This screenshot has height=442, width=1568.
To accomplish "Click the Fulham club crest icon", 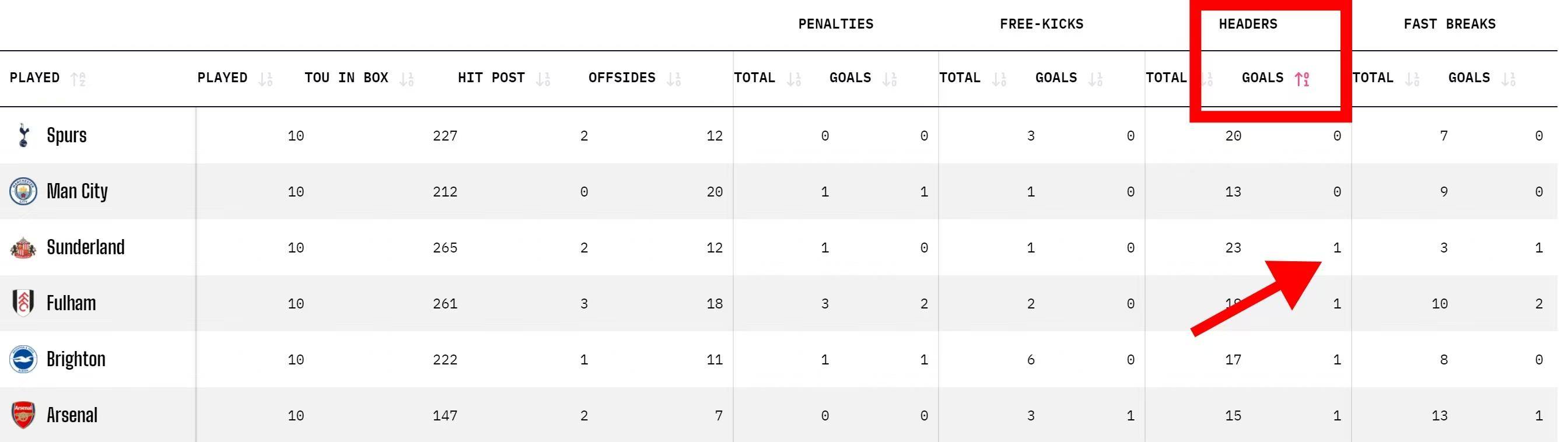I will pos(23,303).
